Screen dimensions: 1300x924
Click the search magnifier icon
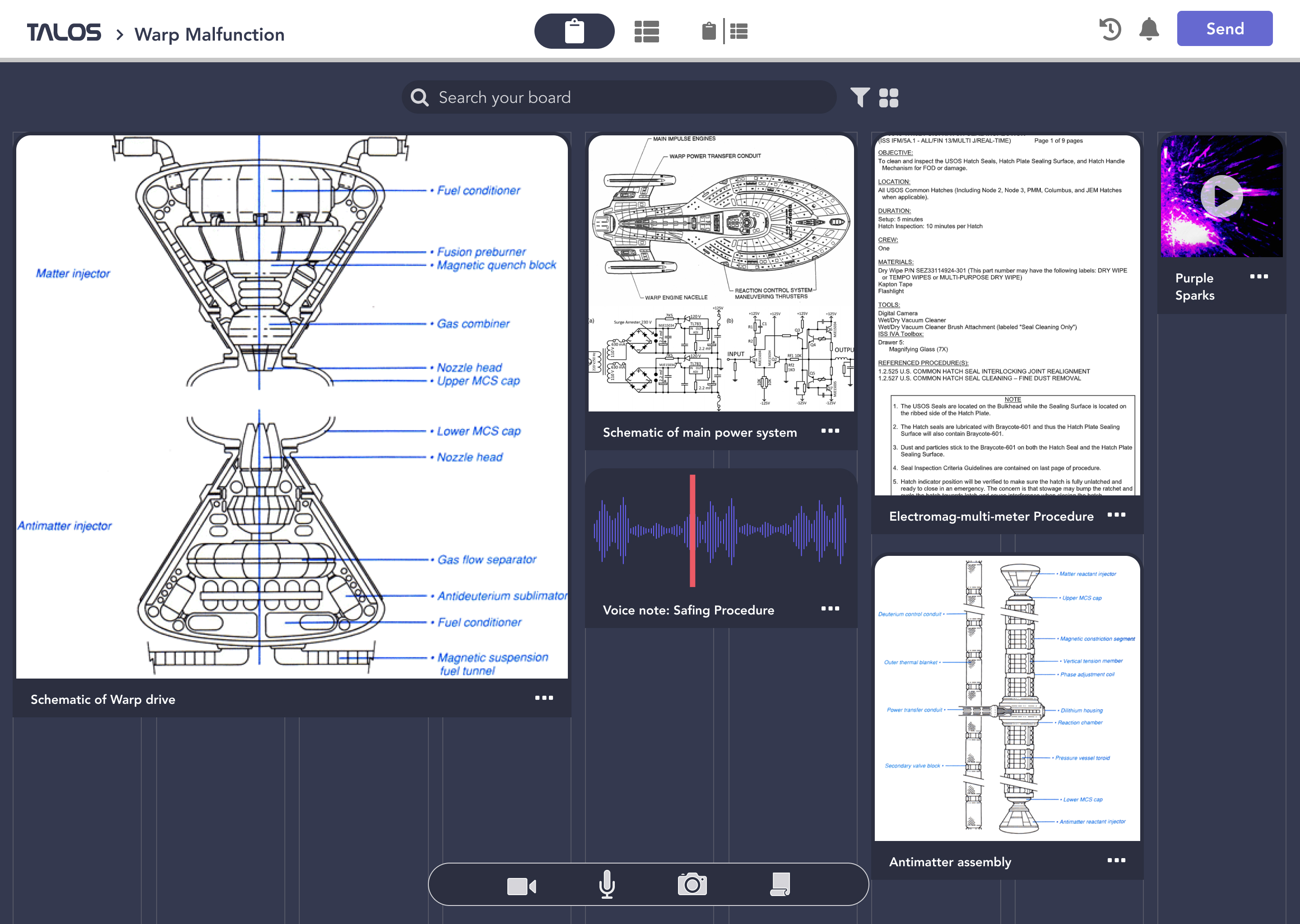point(419,97)
